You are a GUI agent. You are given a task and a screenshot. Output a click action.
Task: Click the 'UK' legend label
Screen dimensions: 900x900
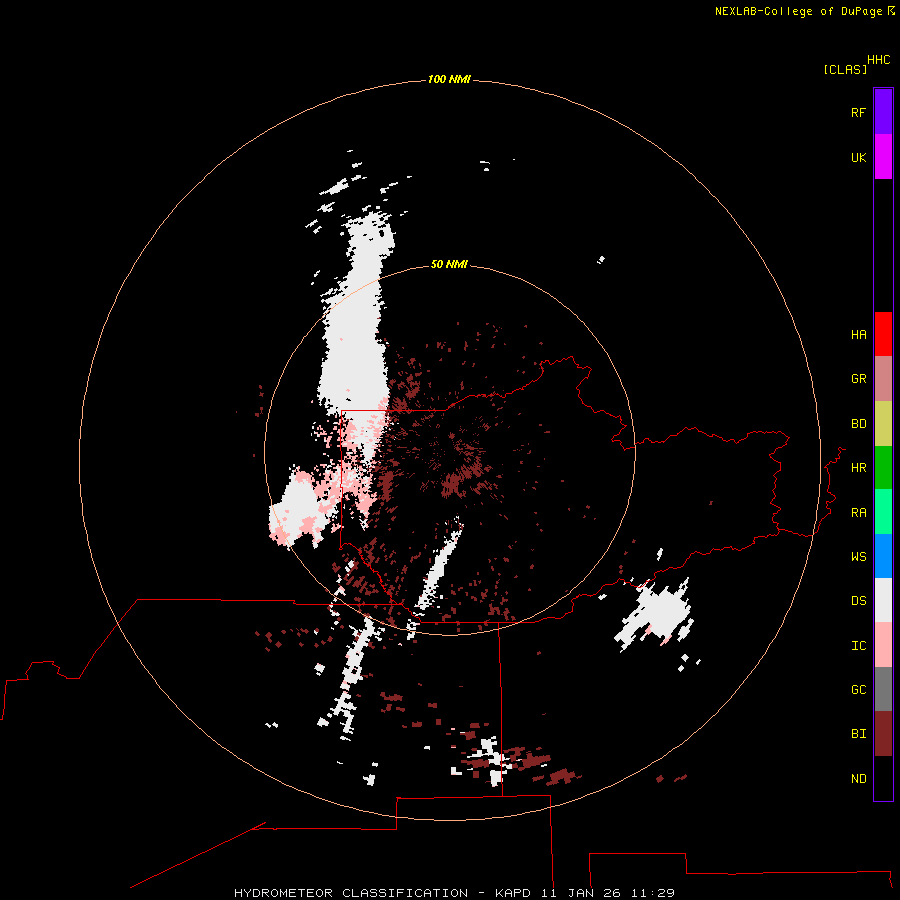pos(858,157)
